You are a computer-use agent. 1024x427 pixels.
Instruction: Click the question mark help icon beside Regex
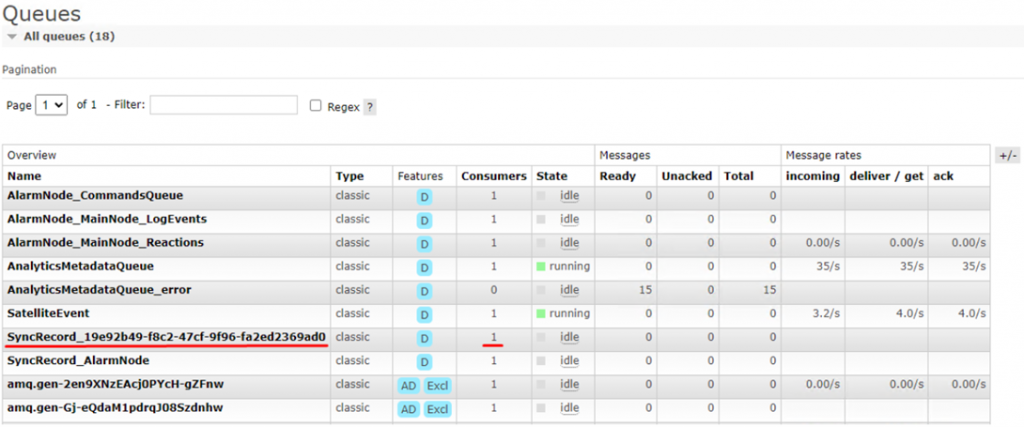(x=370, y=107)
